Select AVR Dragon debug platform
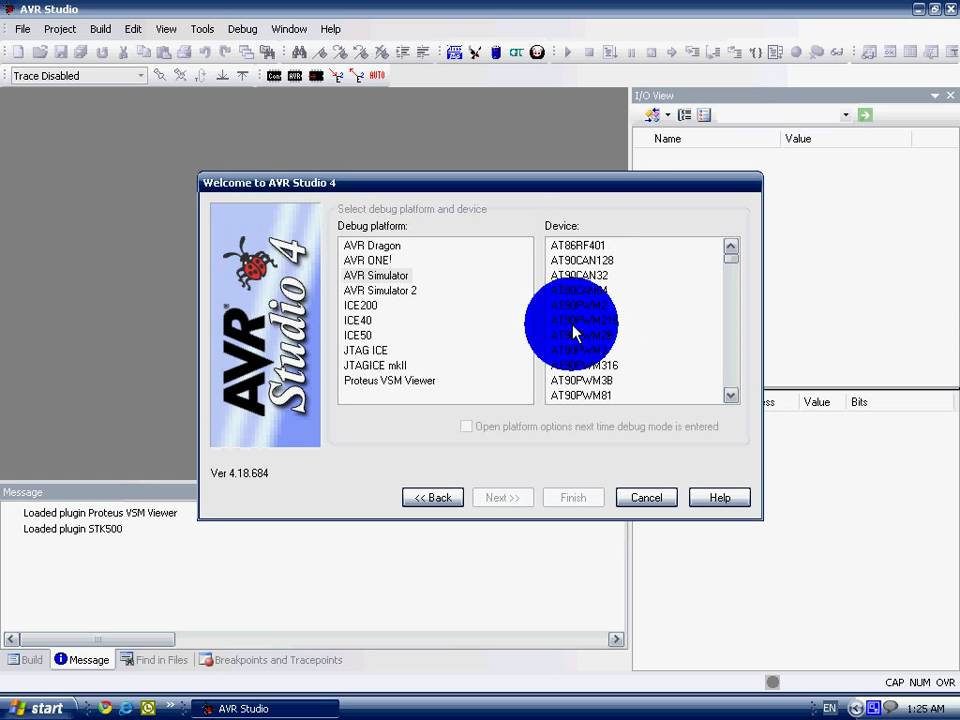Image resolution: width=960 pixels, height=720 pixels. coord(372,246)
